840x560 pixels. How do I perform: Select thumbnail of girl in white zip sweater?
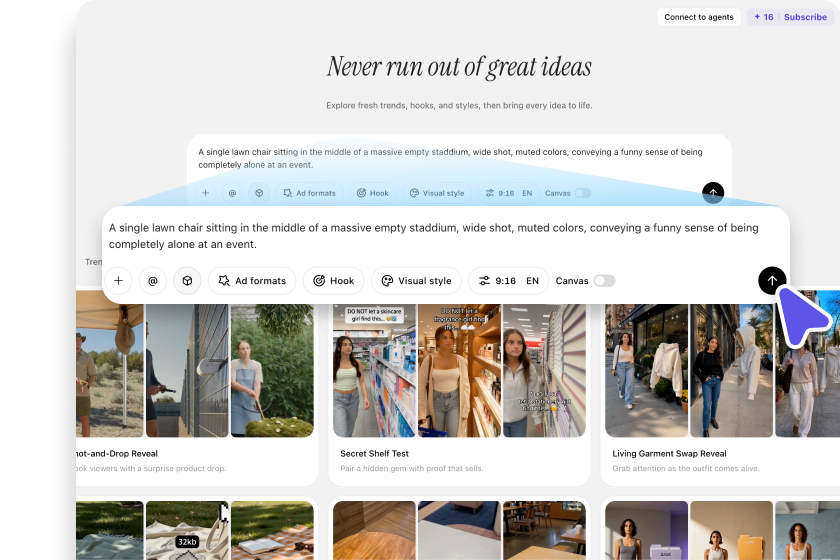click(x=544, y=370)
